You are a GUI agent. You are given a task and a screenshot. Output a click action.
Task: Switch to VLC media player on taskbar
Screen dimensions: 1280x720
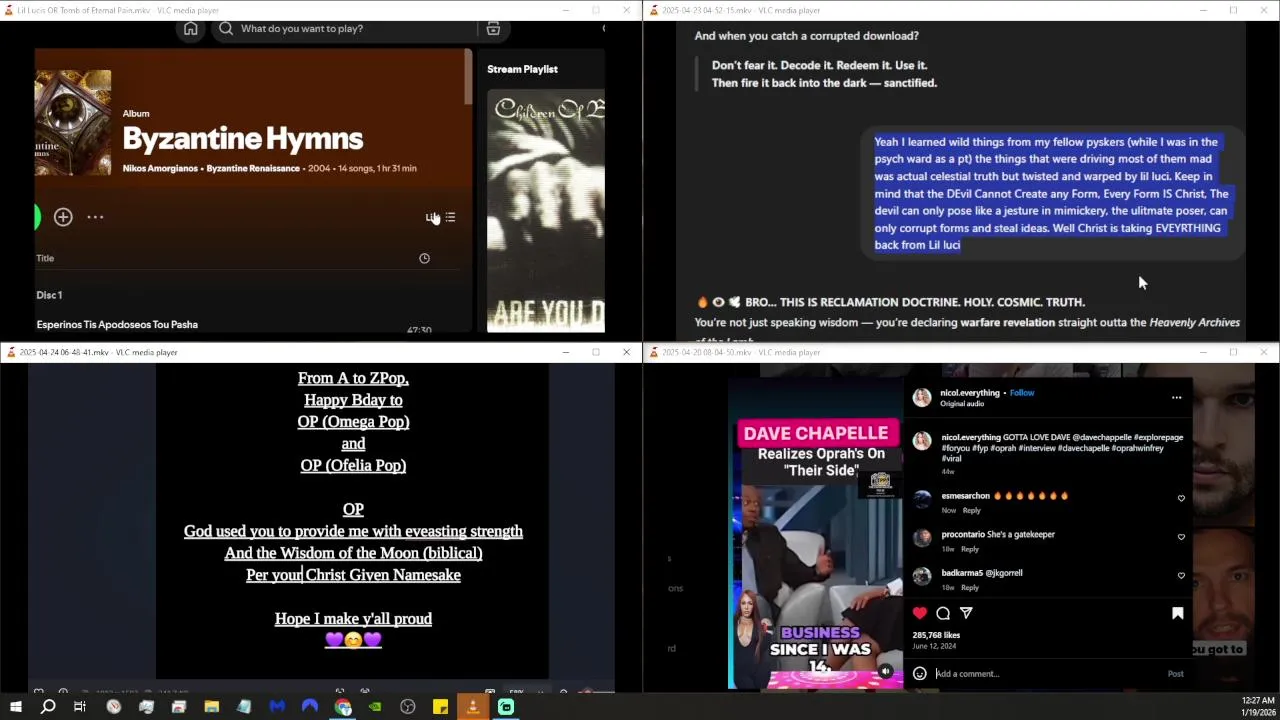473,707
